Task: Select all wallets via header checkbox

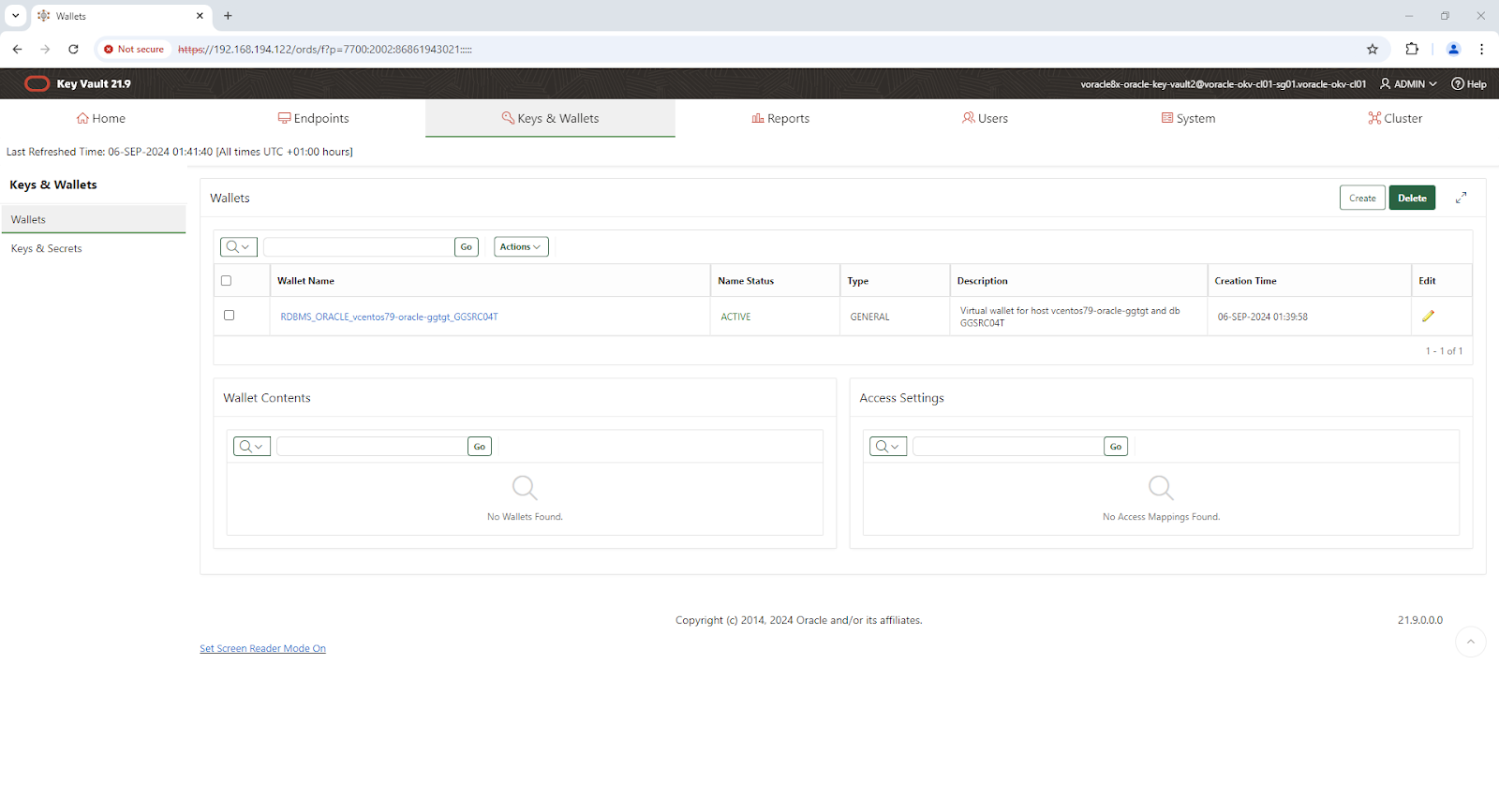Action: tap(226, 281)
